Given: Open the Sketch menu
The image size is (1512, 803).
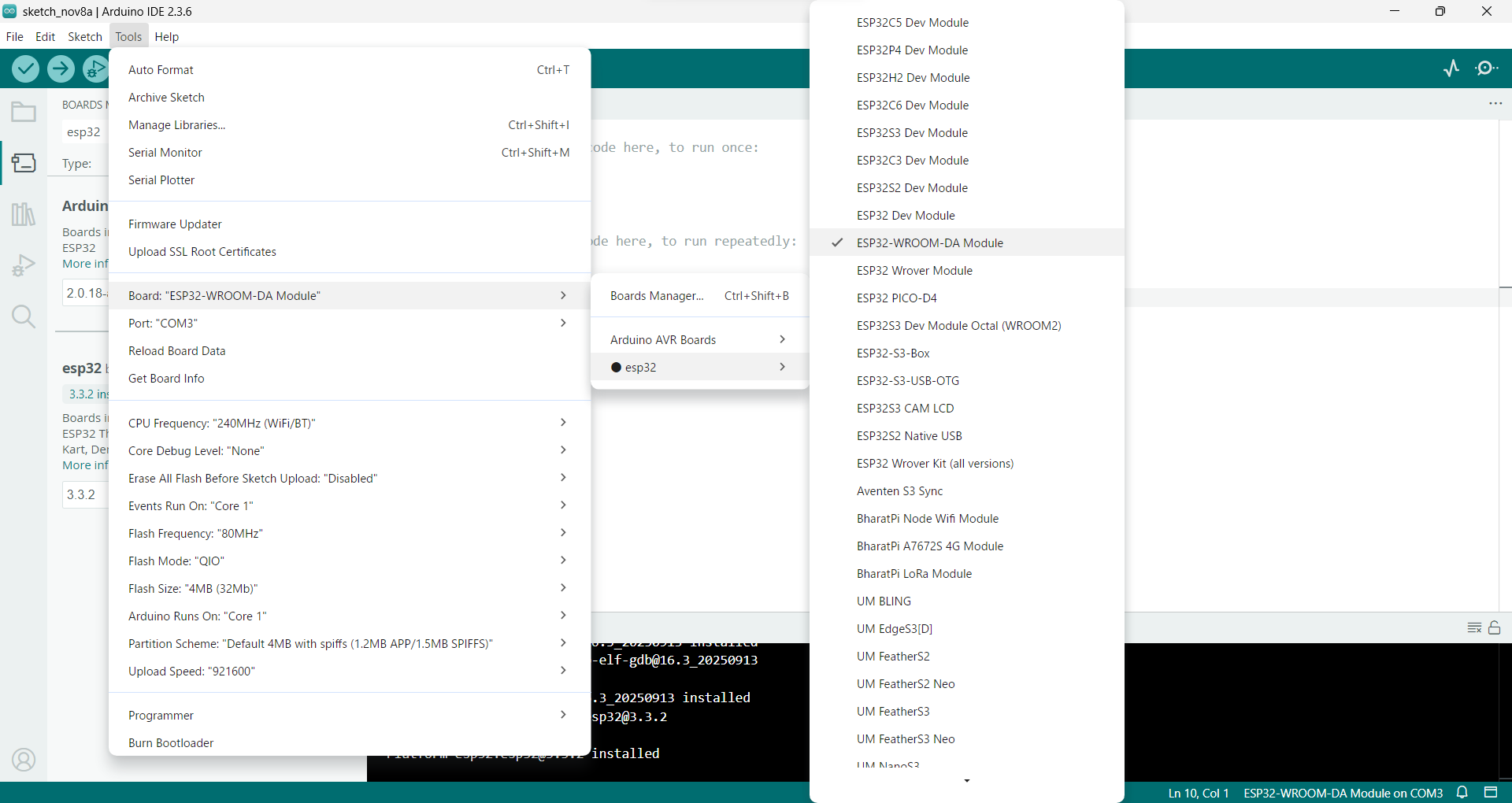Looking at the screenshot, I should coord(85,36).
